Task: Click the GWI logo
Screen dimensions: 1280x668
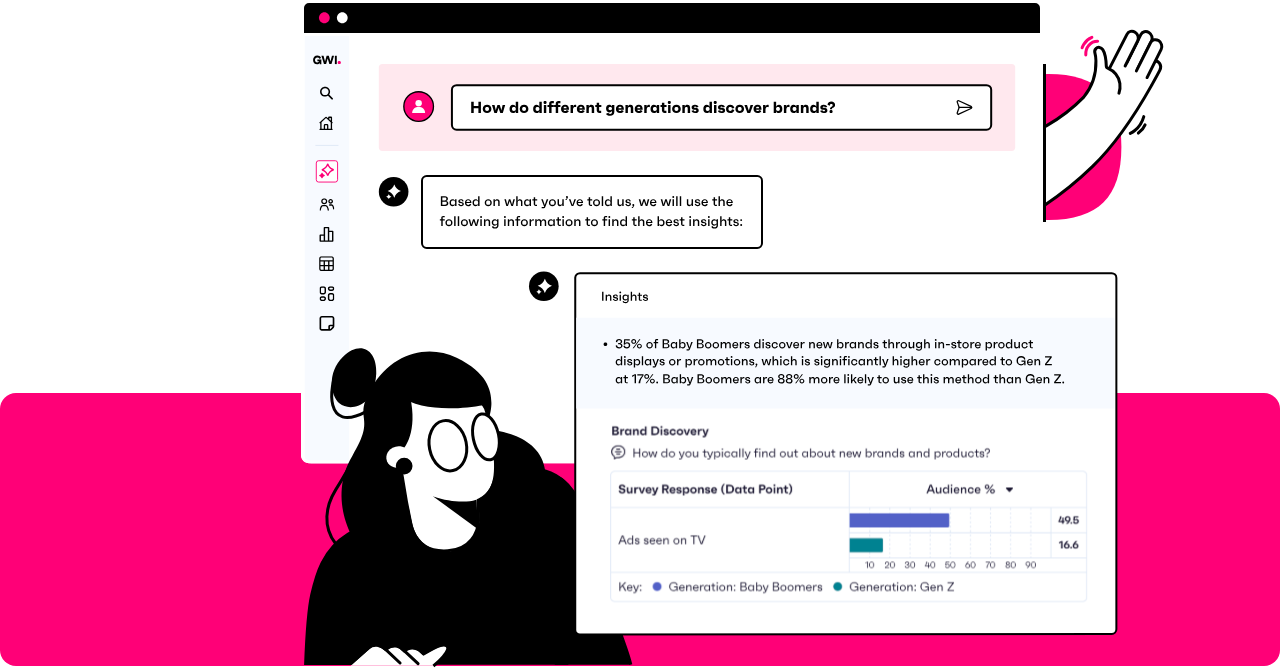Action: tap(326, 60)
